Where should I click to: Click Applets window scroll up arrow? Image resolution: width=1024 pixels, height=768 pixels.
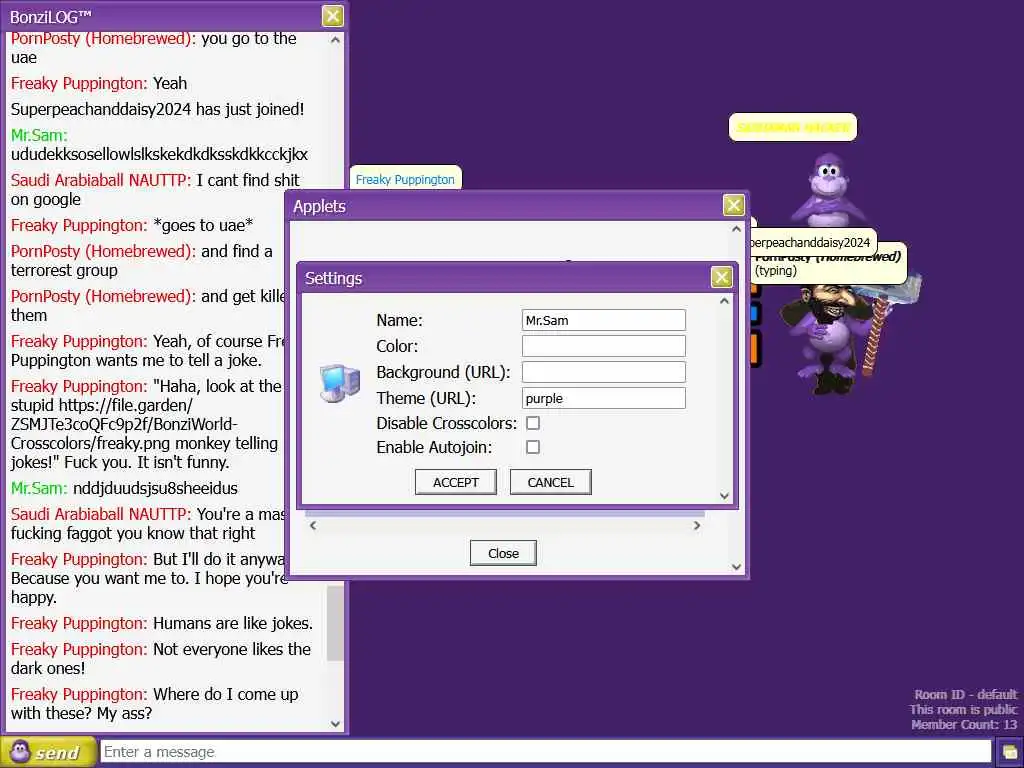tap(736, 229)
